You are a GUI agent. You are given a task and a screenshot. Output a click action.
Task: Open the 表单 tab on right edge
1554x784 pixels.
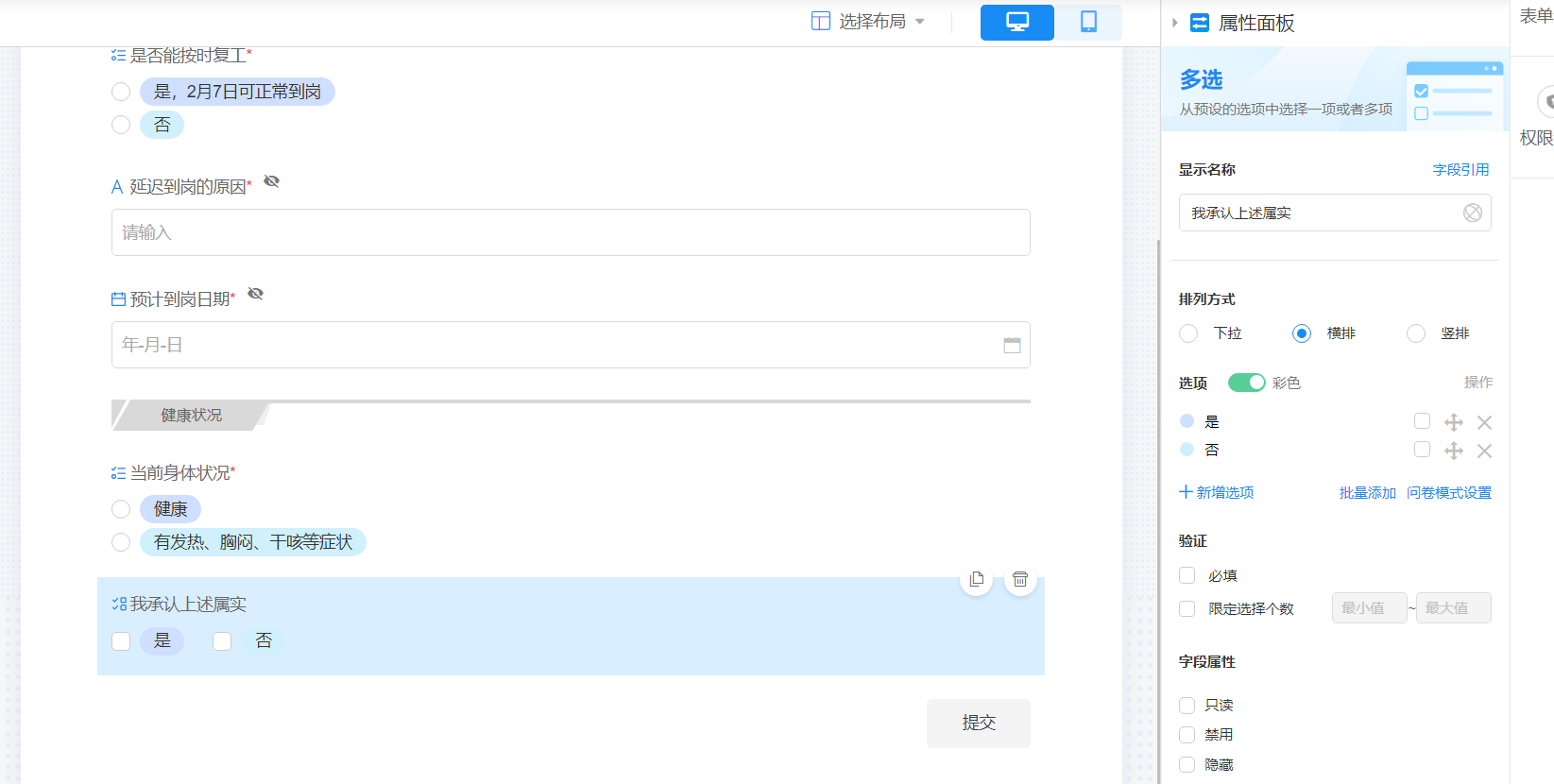click(x=1535, y=16)
